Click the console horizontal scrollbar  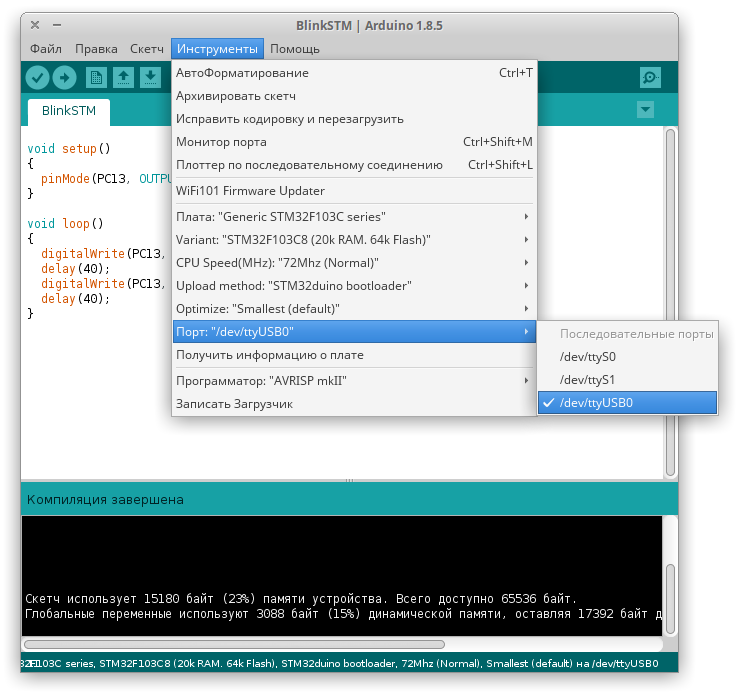tap(234, 645)
